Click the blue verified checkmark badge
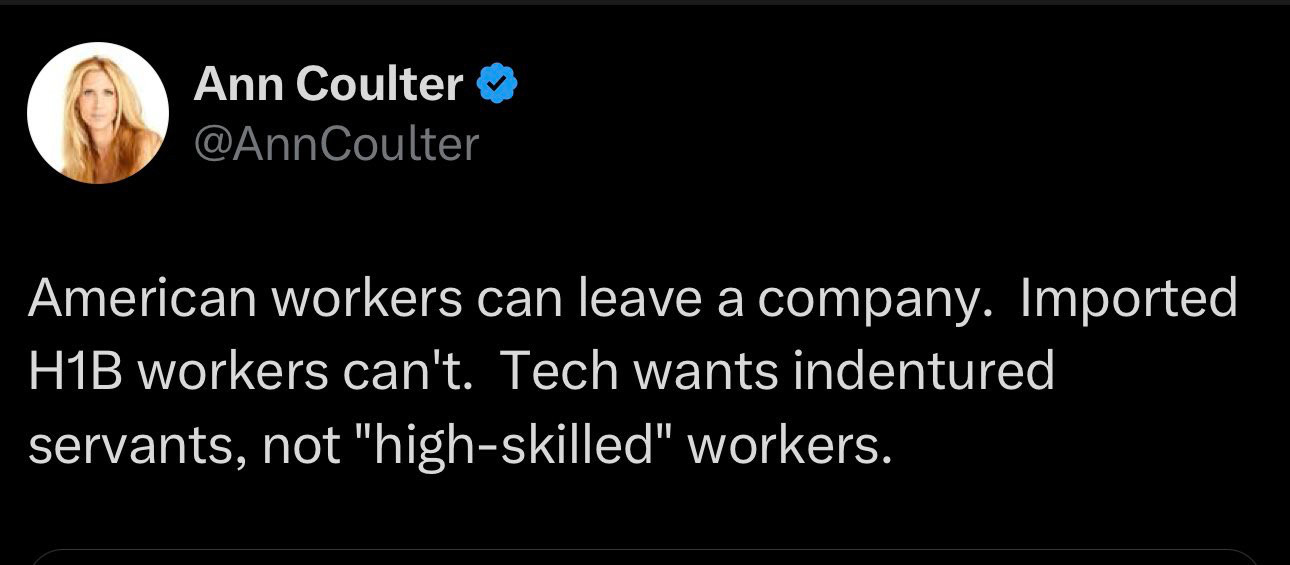 pyautogui.click(x=497, y=84)
